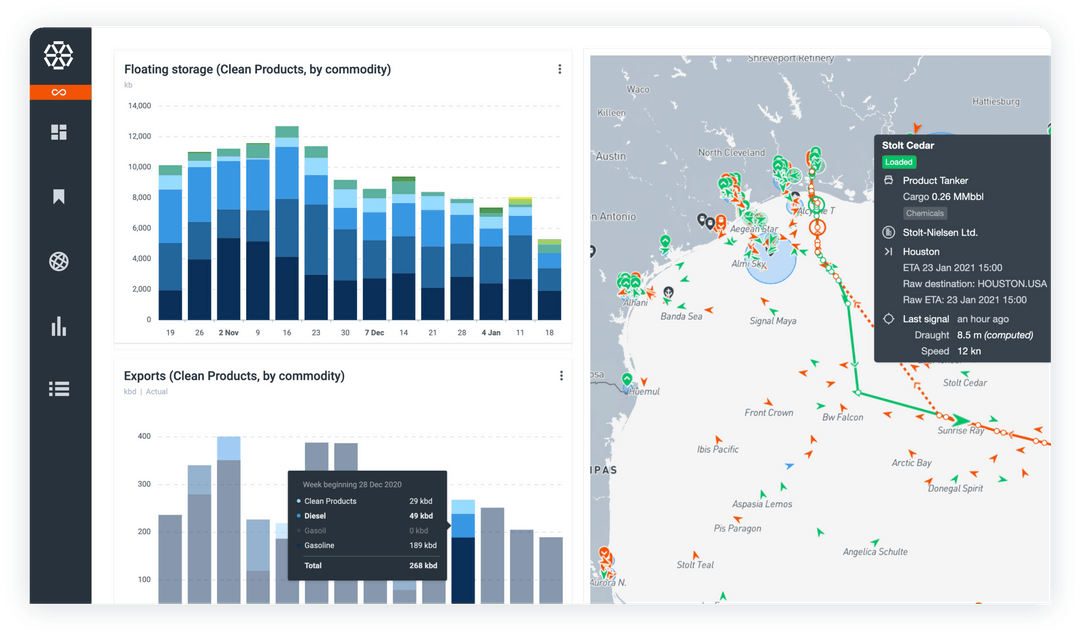This screenshot has height=635, width=1080.
Task: Open the options menu on the Exports chart
Action: click(x=561, y=376)
